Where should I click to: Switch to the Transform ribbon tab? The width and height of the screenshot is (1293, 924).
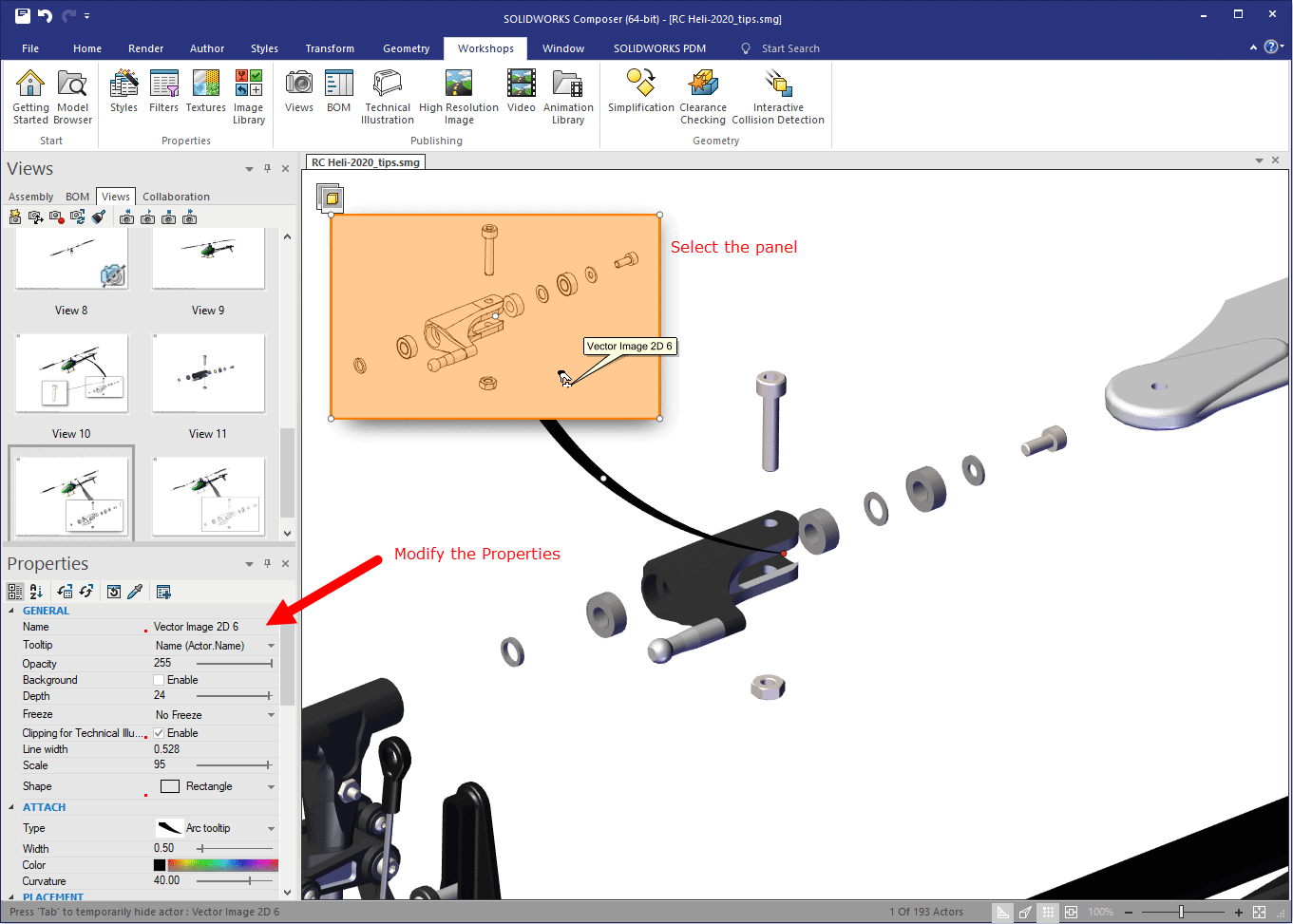[330, 48]
